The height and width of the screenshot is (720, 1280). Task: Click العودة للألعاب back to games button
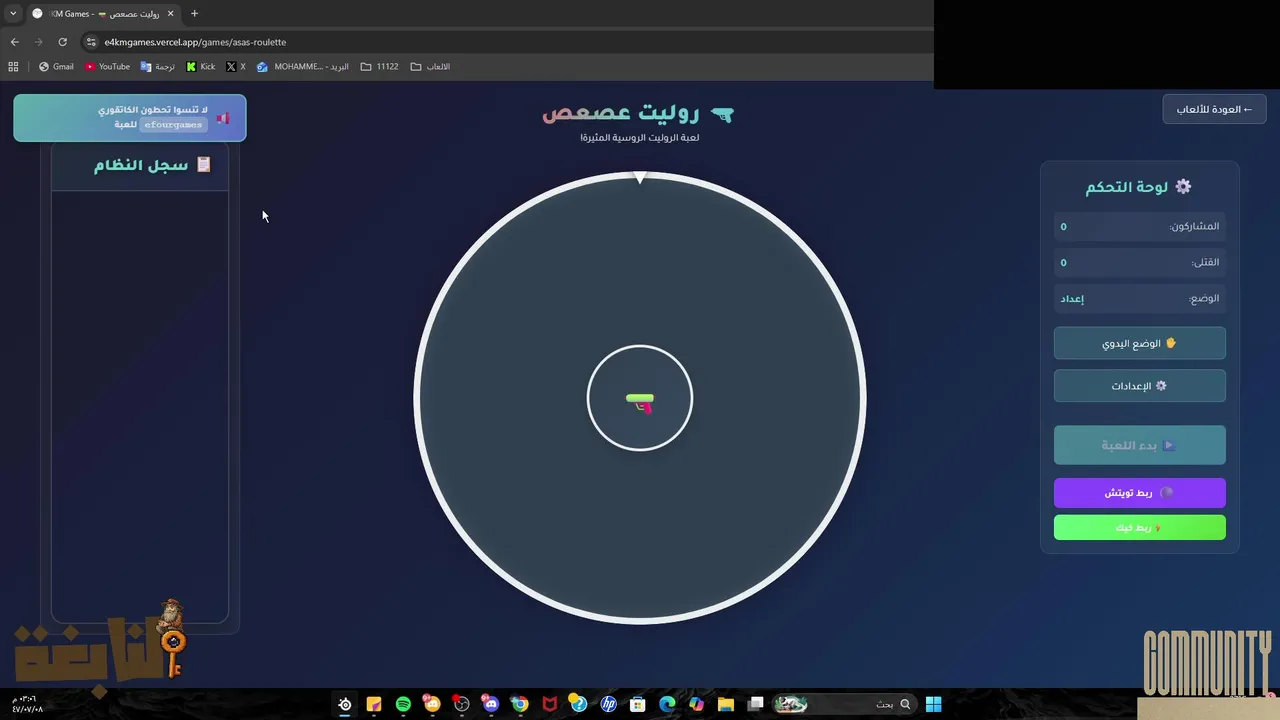click(1214, 109)
